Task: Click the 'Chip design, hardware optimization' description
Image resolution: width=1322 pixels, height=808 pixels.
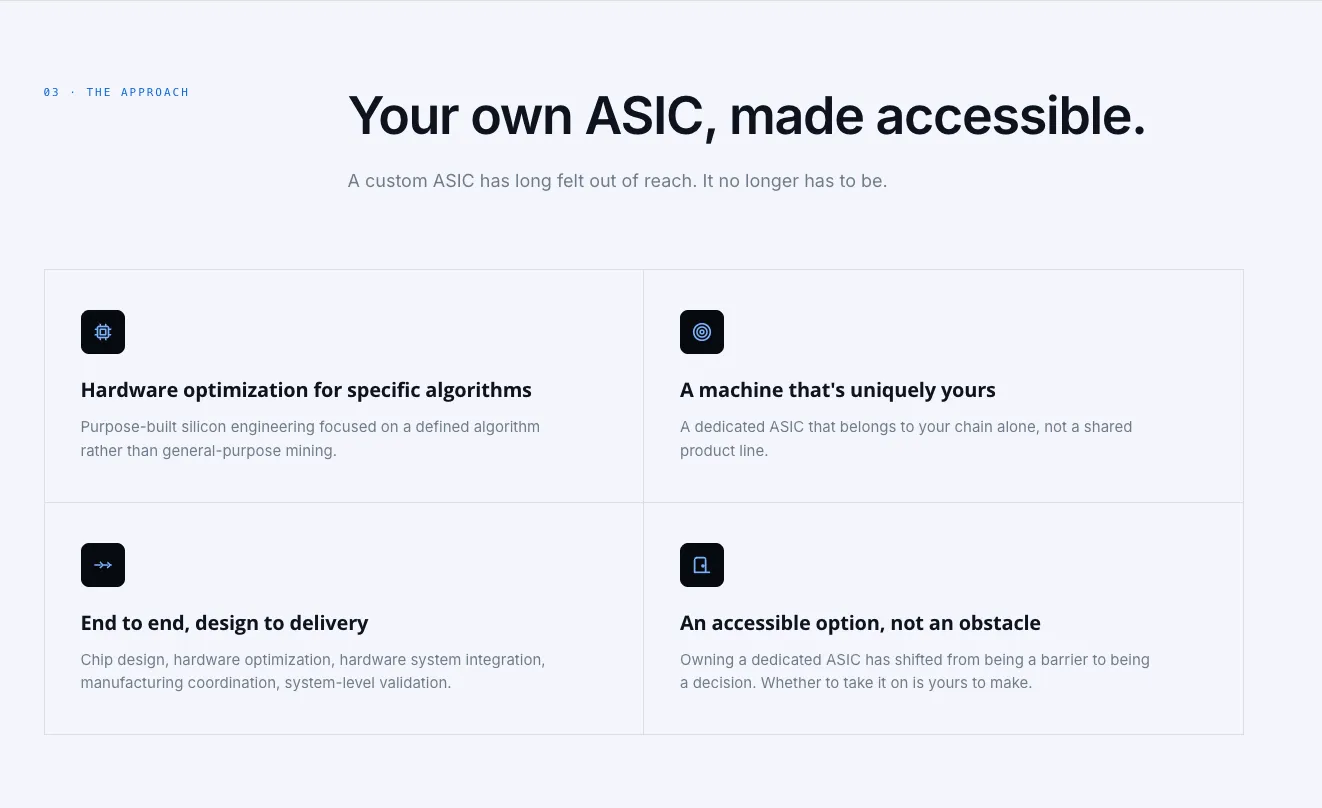Action: tap(313, 671)
